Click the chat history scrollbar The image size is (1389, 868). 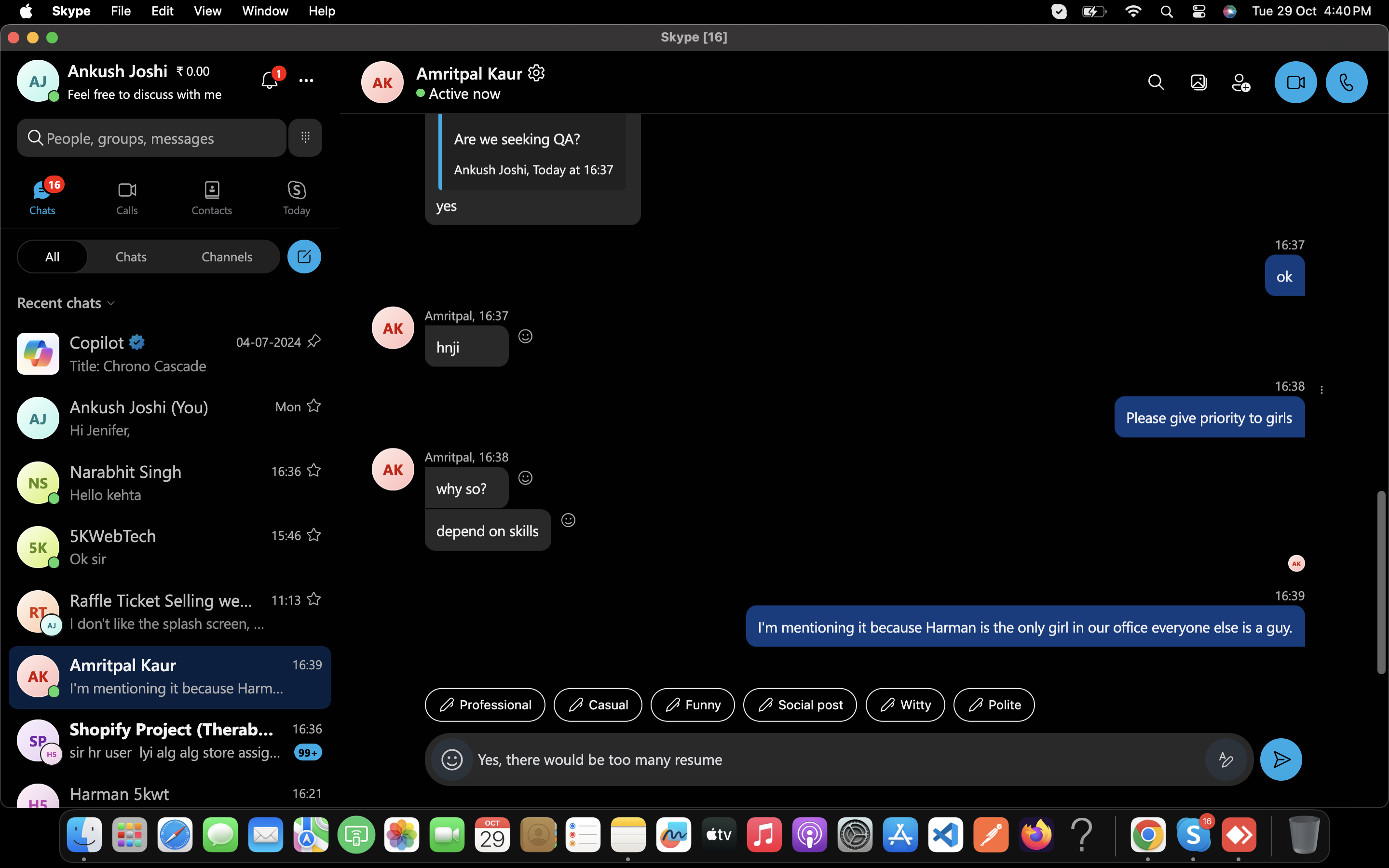pos(1382,582)
